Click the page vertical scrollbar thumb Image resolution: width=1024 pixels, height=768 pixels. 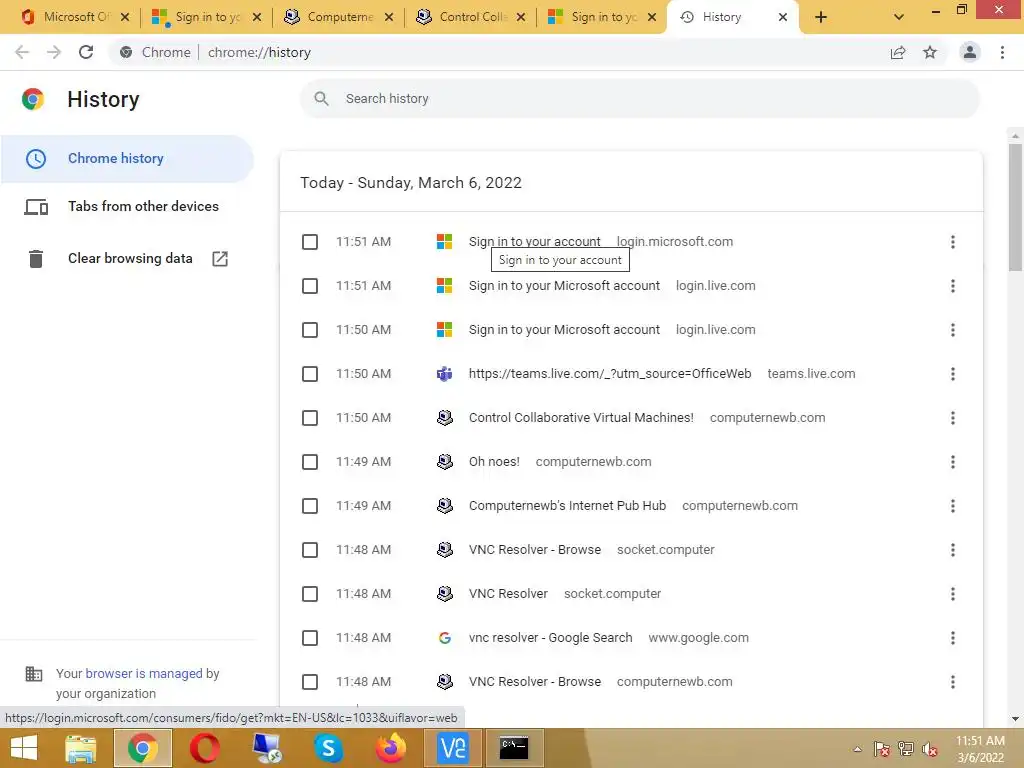click(x=1015, y=207)
